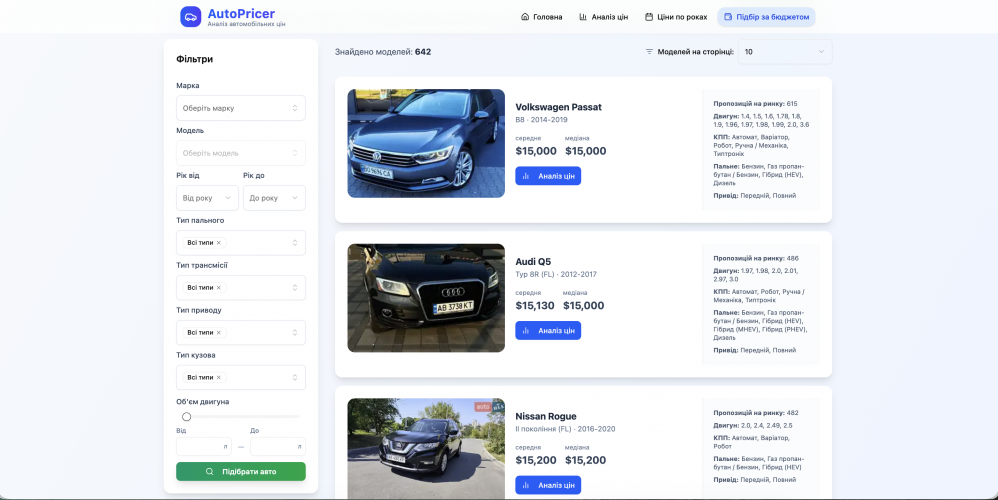This screenshot has width=998, height=500.
Task: Open the Тип трансмісії multiselect
Action: click(241, 288)
